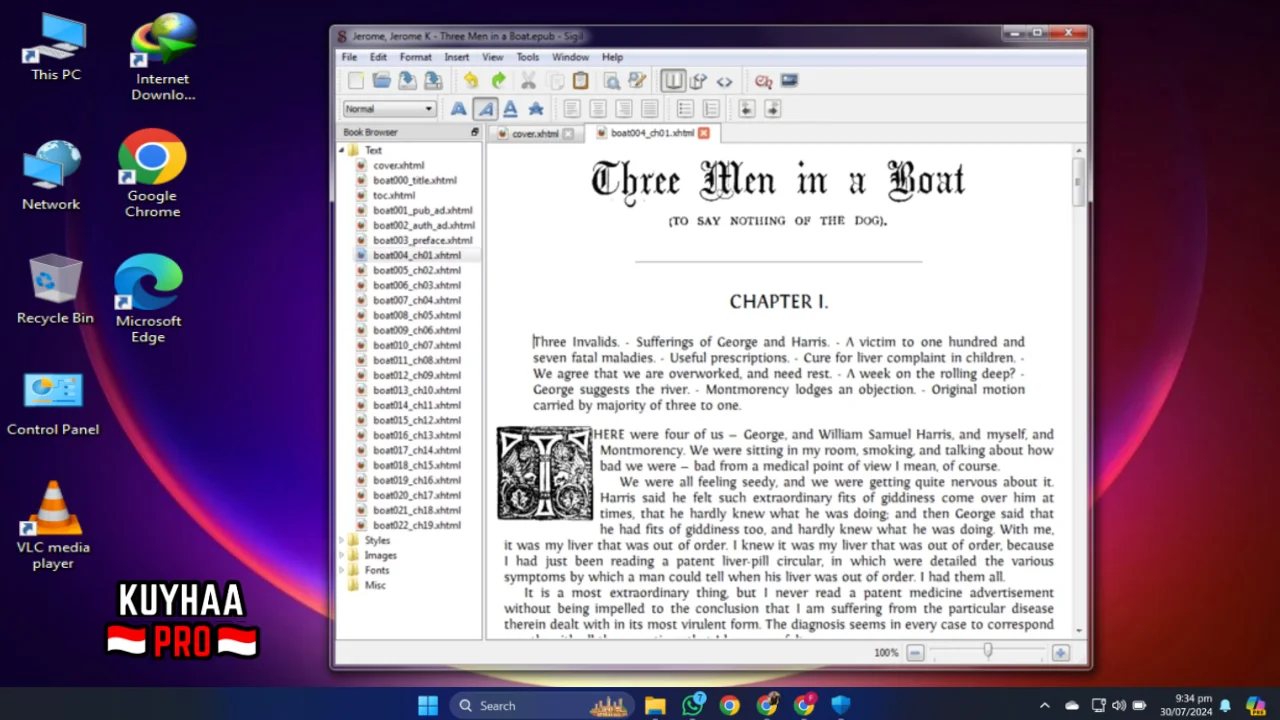Click the Save toolbar icon
Screen dimensions: 1280x720
click(407, 81)
